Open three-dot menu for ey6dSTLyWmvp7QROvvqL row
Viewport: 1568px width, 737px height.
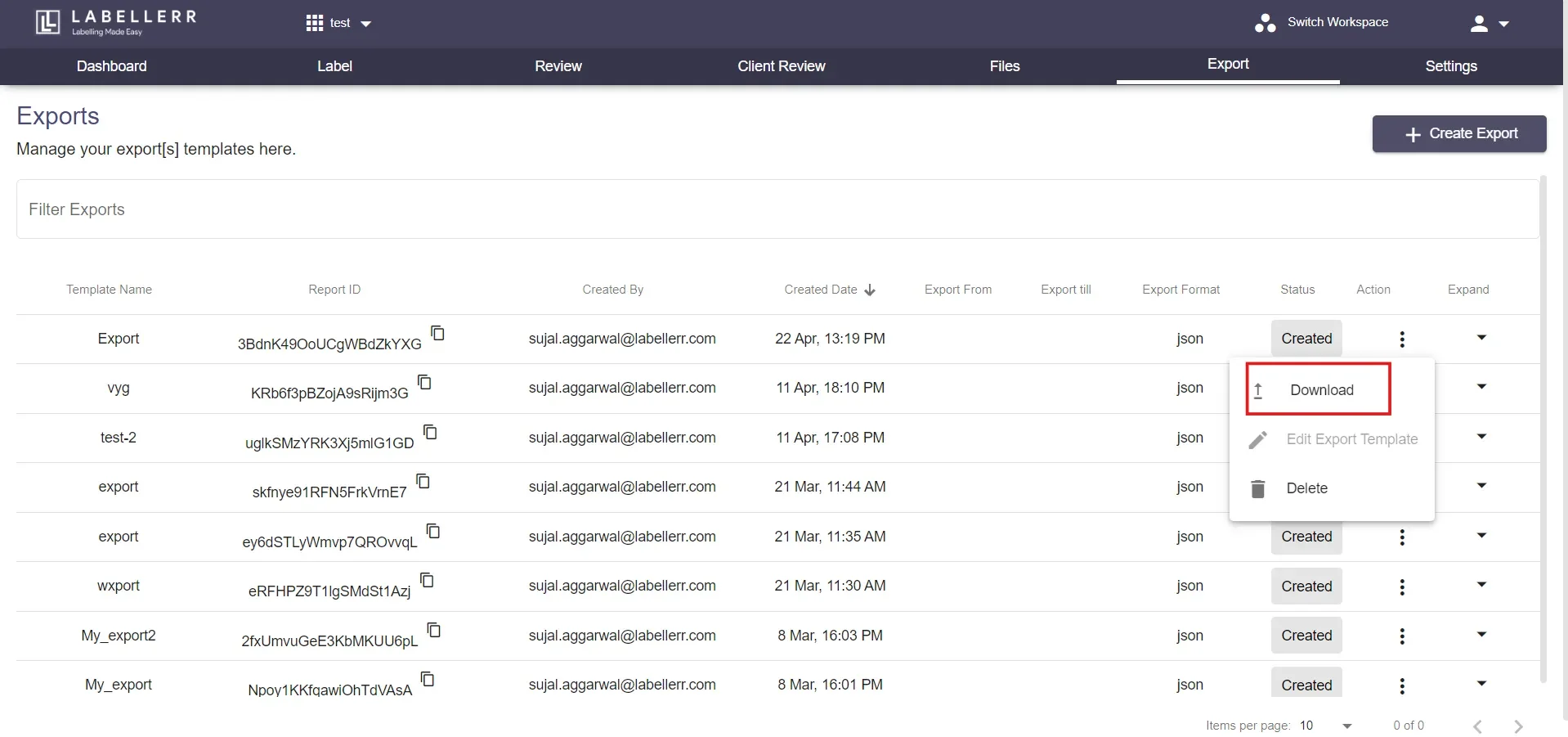[1402, 537]
